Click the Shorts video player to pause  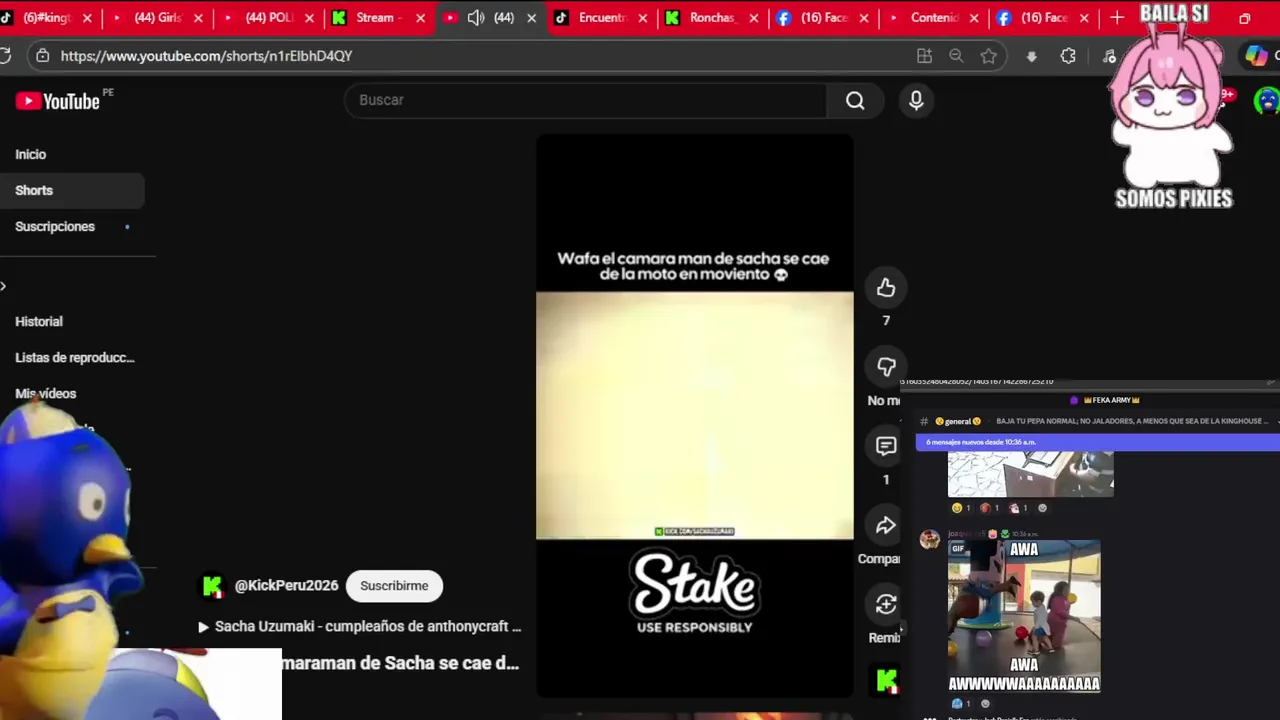click(694, 415)
